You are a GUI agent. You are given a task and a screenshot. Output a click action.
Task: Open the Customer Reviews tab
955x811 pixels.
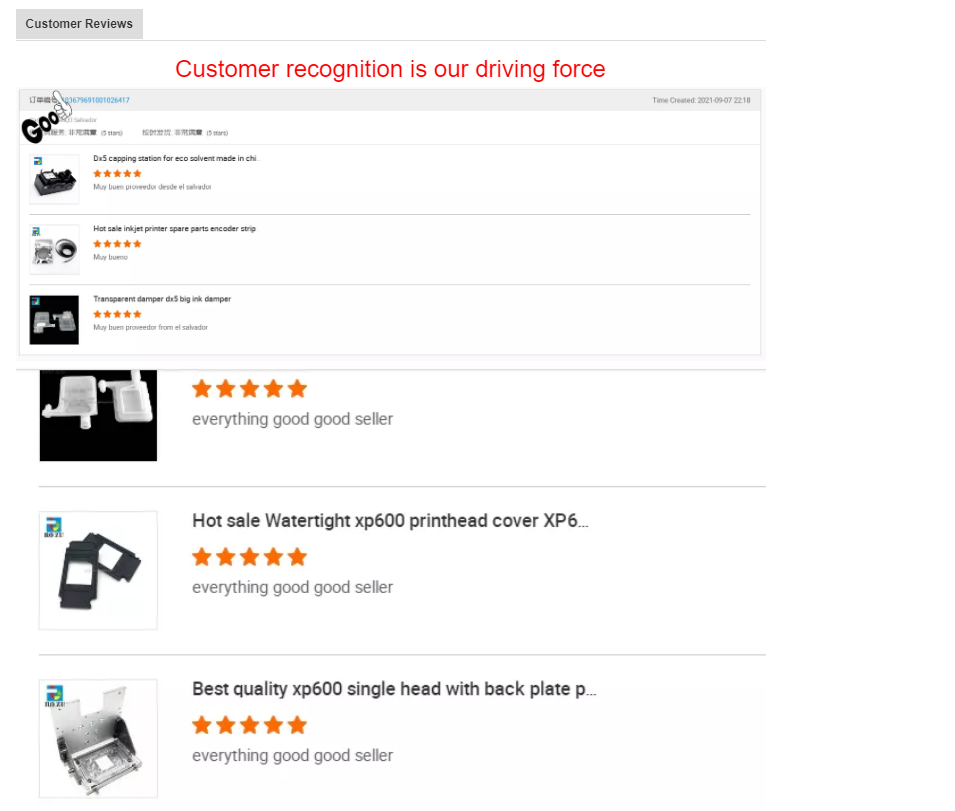tap(79, 24)
